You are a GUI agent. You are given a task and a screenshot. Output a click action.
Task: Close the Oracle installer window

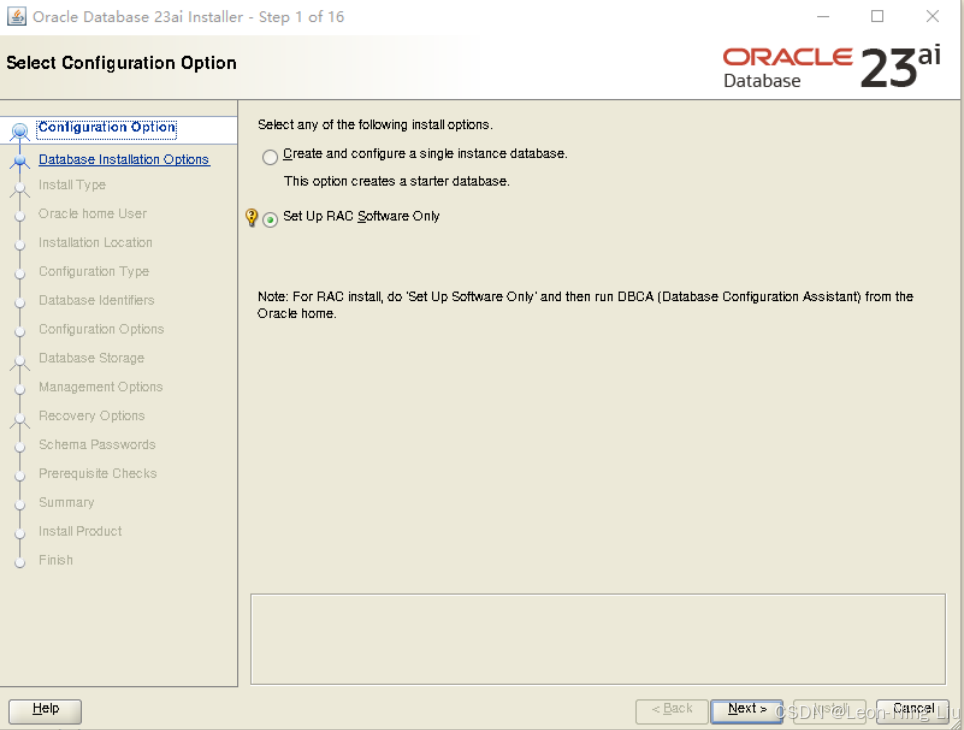pos(933,17)
